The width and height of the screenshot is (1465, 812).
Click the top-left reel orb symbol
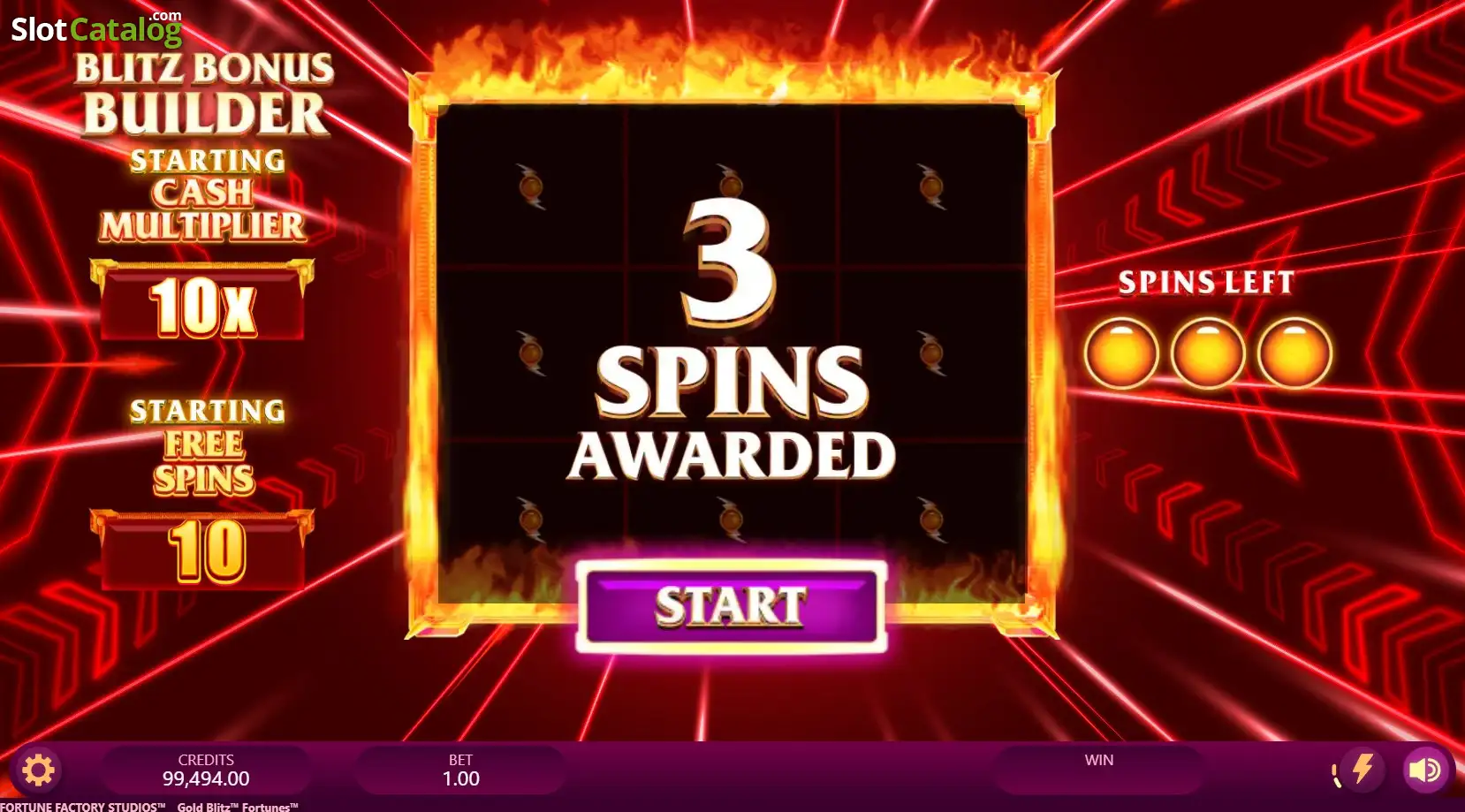(x=531, y=186)
